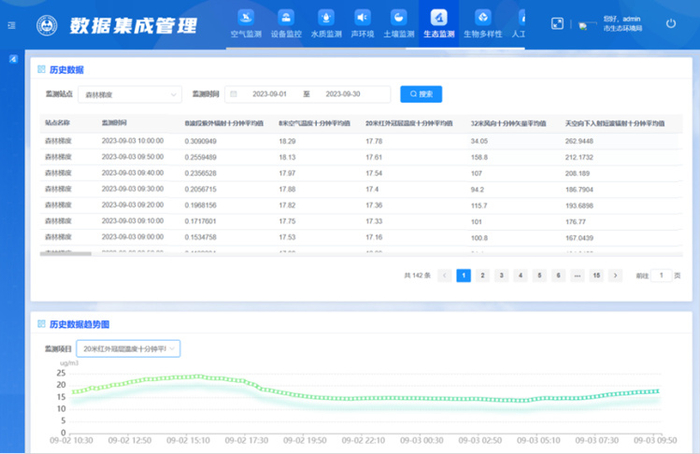
Task: Click the next page arrow
Action: tap(615, 274)
